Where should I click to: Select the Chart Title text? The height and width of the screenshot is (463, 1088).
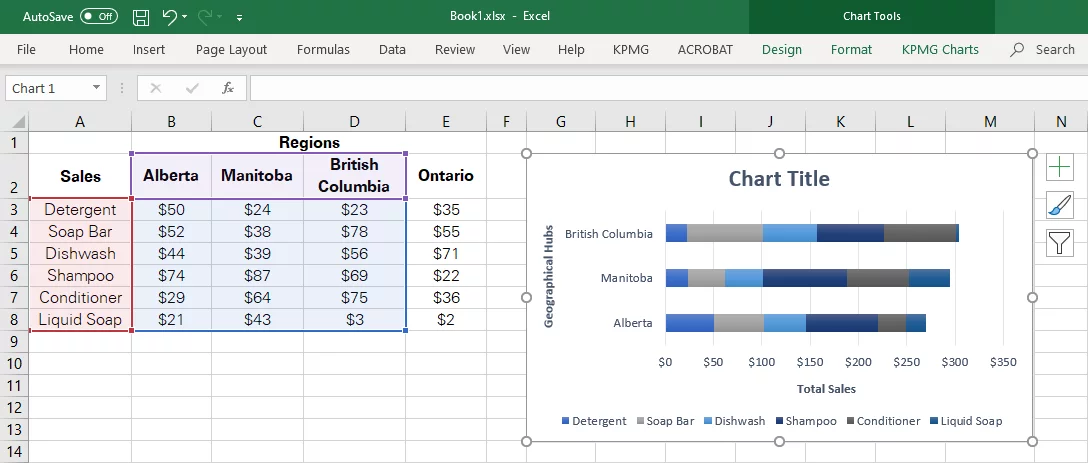(x=779, y=178)
